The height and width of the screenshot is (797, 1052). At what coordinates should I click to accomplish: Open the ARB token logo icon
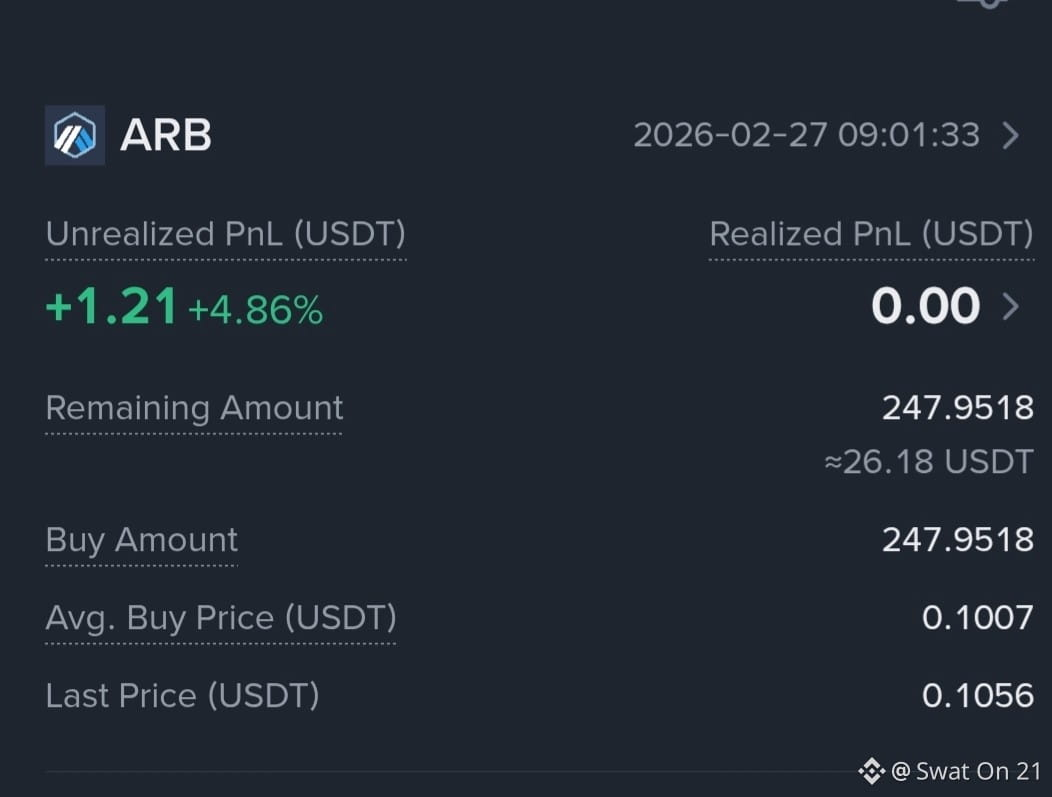pyautogui.click(x=74, y=135)
